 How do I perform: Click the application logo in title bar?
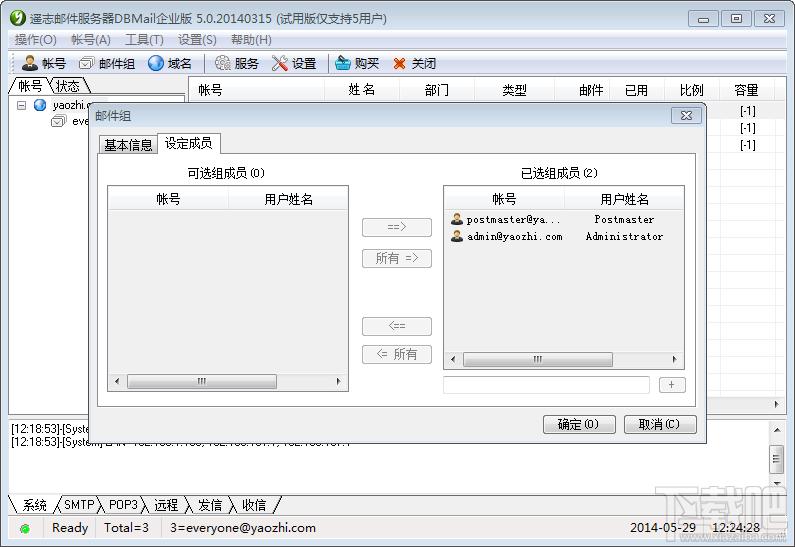click(18, 18)
